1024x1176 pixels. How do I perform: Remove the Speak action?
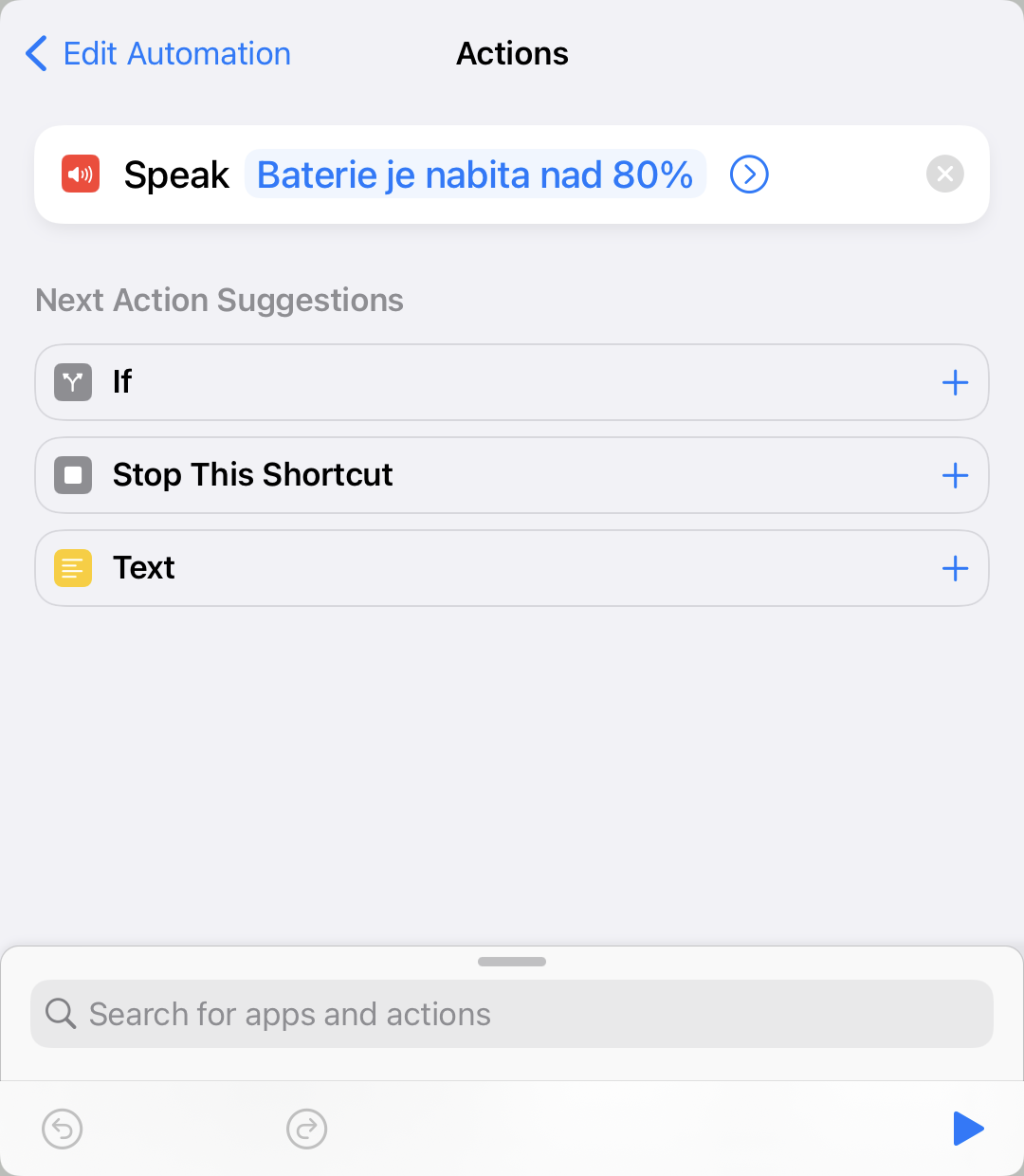click(944, 175)
